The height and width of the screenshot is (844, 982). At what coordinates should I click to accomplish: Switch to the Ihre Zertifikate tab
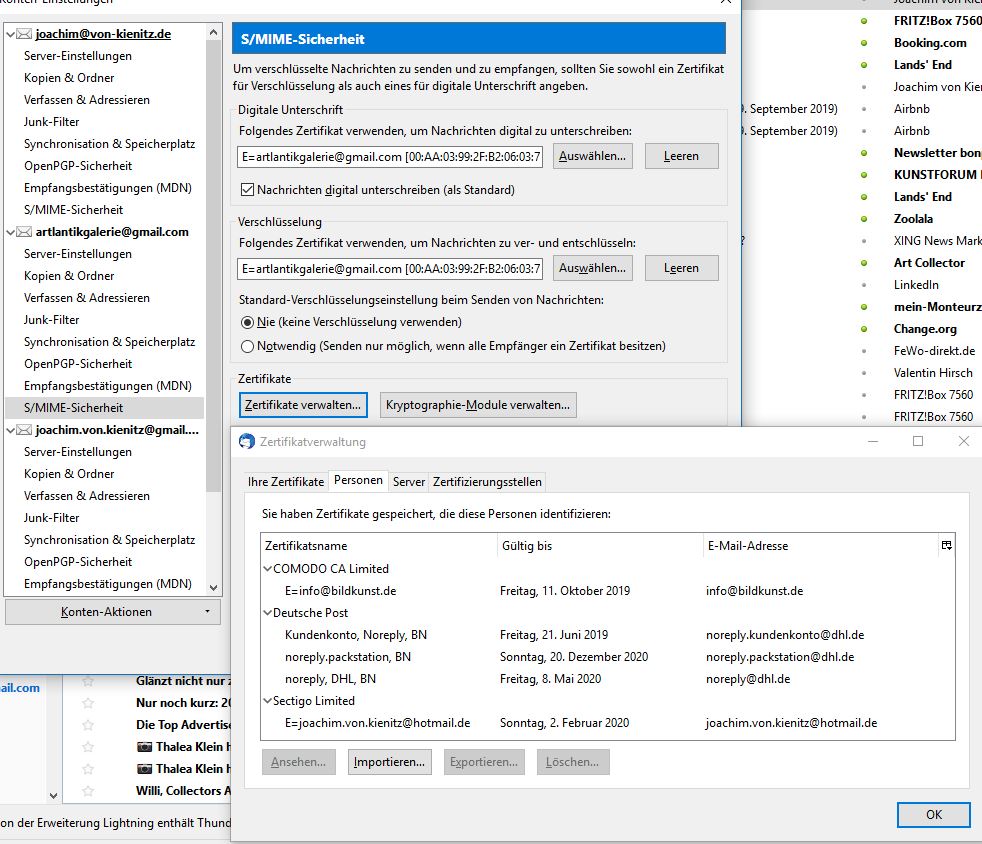[x=286, y=482]
